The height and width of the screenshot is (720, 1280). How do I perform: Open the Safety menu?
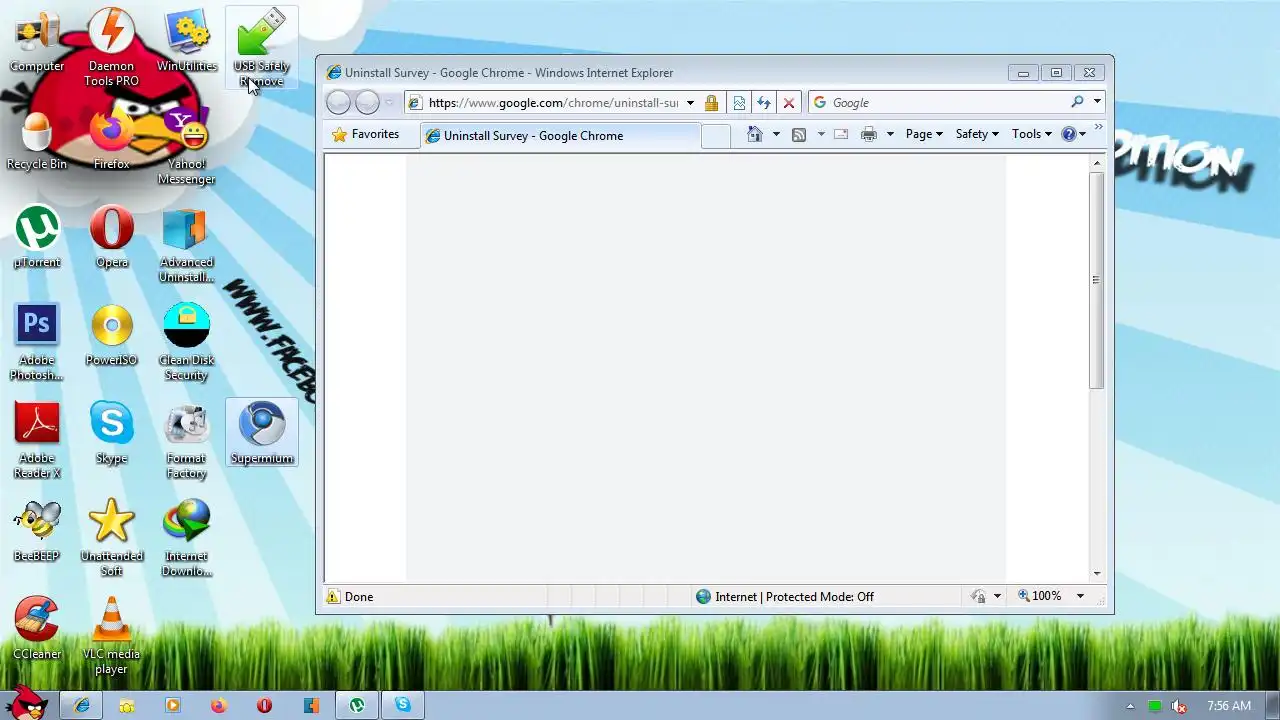[x=977, y=134]
